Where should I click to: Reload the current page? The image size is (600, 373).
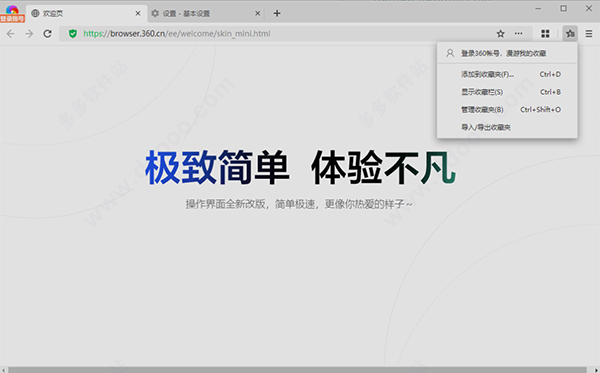pyautogui.click(x=47, y=34)
